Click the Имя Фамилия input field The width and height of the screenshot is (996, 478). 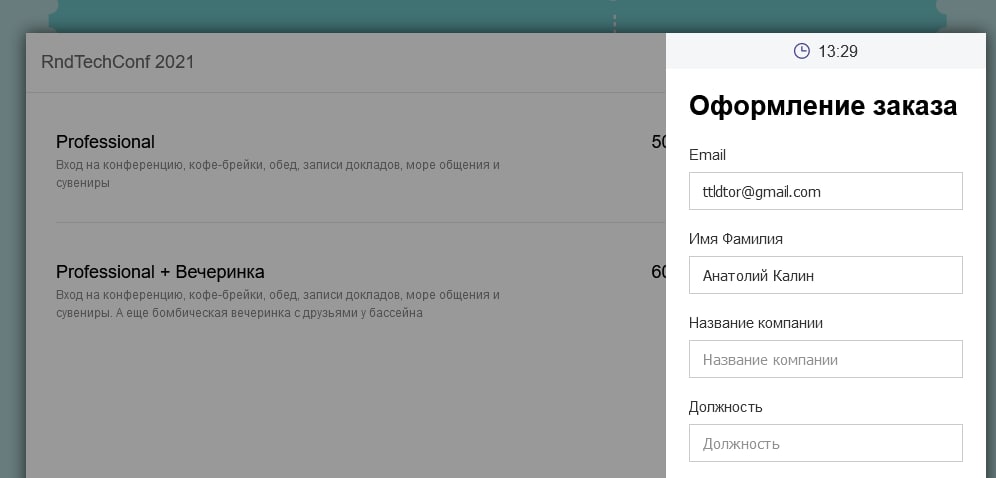click(x=825, y=275)
